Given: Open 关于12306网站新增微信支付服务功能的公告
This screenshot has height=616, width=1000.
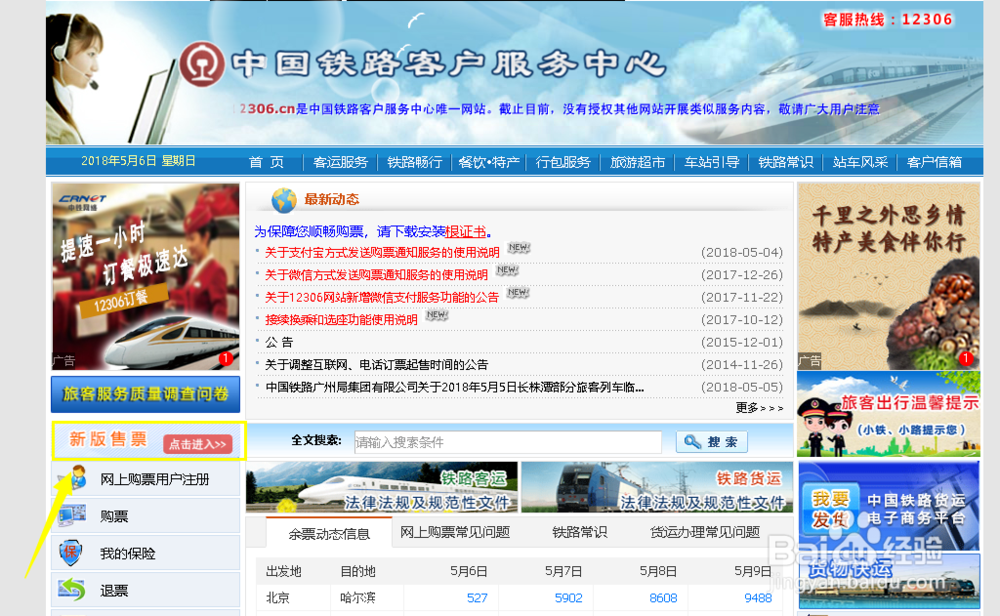Looking at the screenshot, I should pyautogui.click(x=382, y=297).
